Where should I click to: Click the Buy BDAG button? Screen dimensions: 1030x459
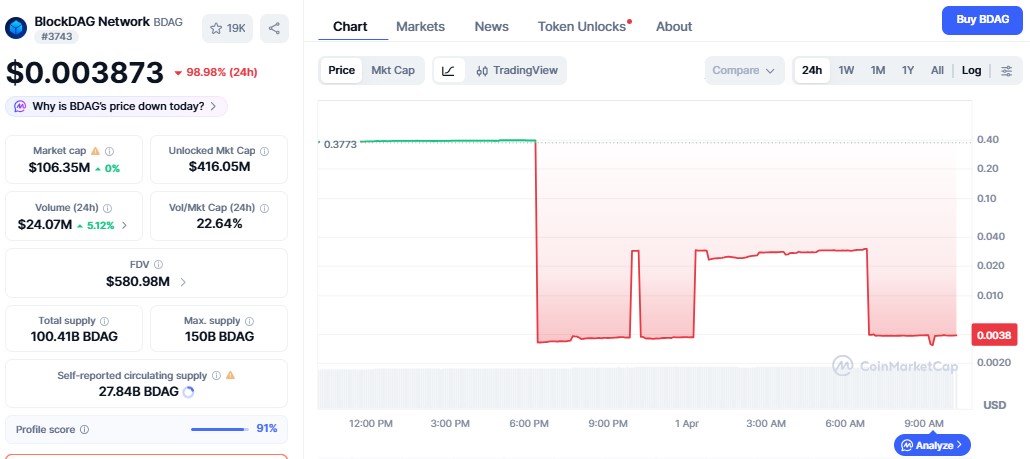pos(980,20)
